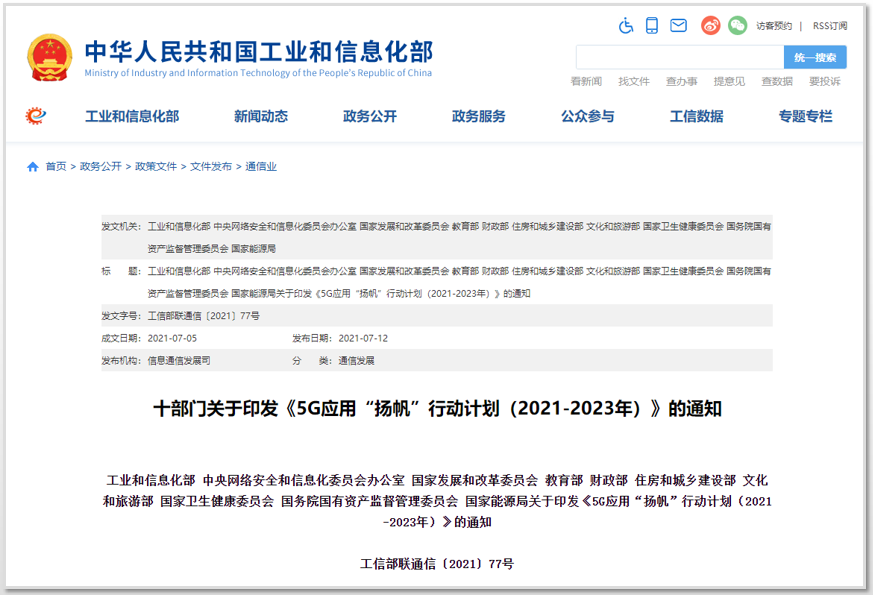The height and width of the screenshot is (595, 873).
Task: Click the 统一搜索 button
Action: click(x=815, y=57)
